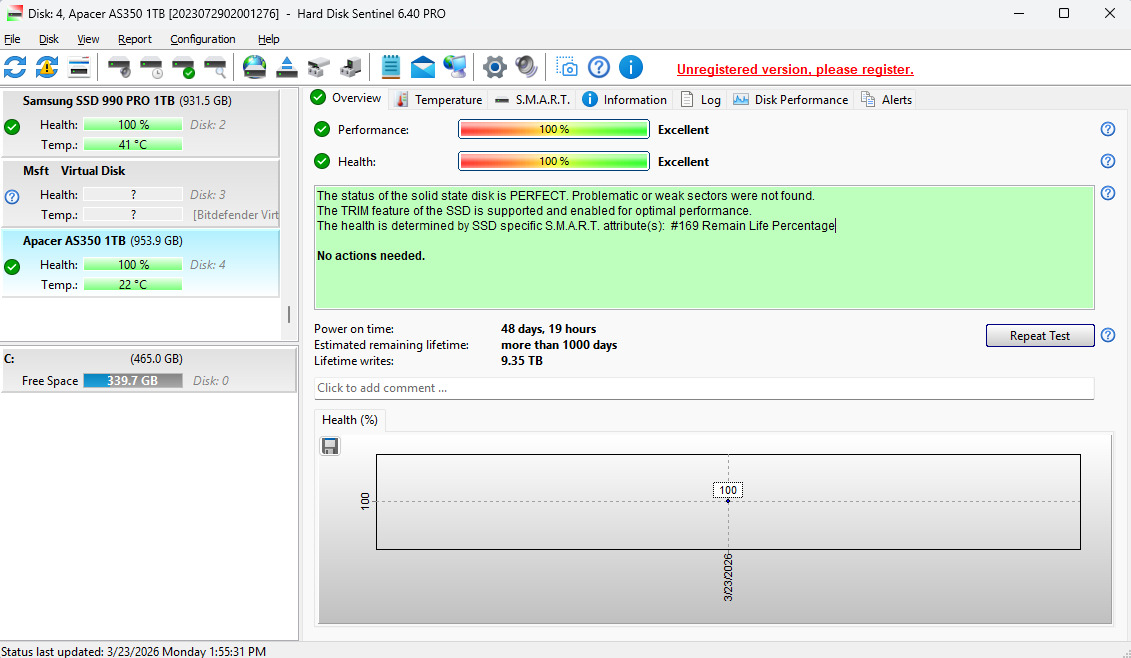Image resolution: width=1131 pixels, height=658 pixels.
Task: Click the globe with monitor icon
Action: pos(454,67)
